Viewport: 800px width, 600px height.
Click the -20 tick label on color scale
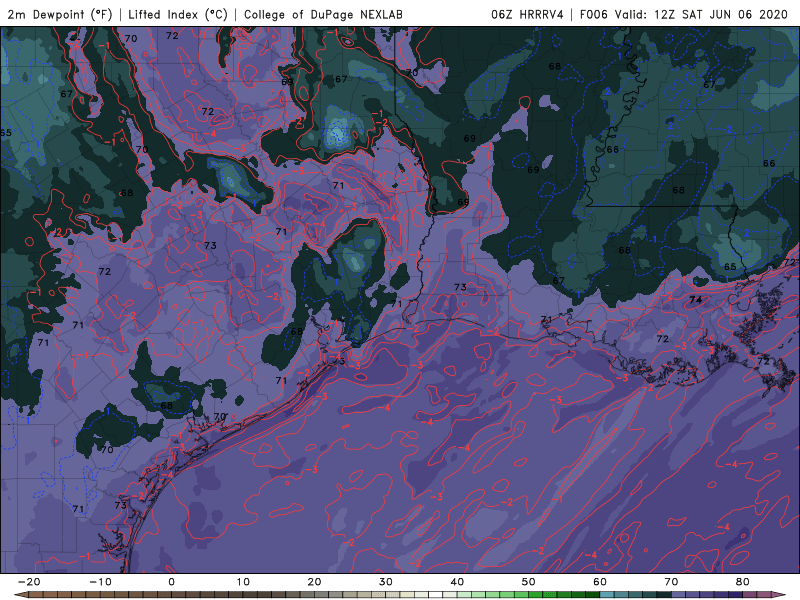[29, 582]
